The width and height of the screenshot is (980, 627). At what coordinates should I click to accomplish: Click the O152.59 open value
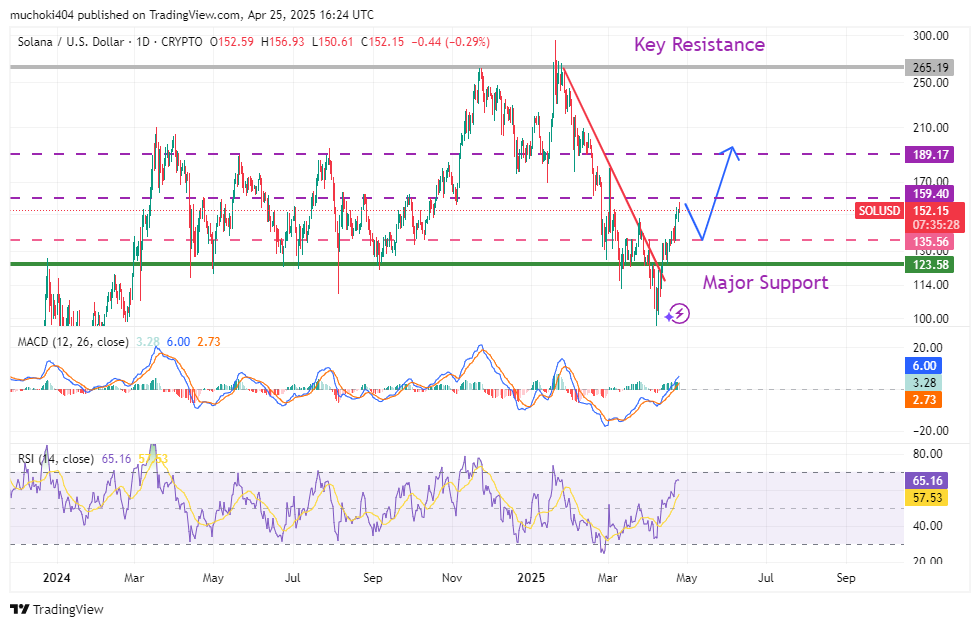(231, 42)
